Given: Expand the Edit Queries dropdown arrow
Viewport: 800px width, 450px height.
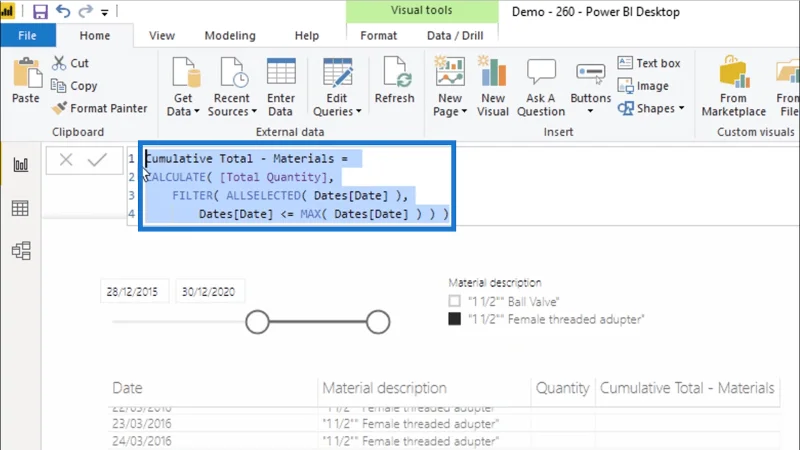Looking at the screenshot, I should coord(359,111).
